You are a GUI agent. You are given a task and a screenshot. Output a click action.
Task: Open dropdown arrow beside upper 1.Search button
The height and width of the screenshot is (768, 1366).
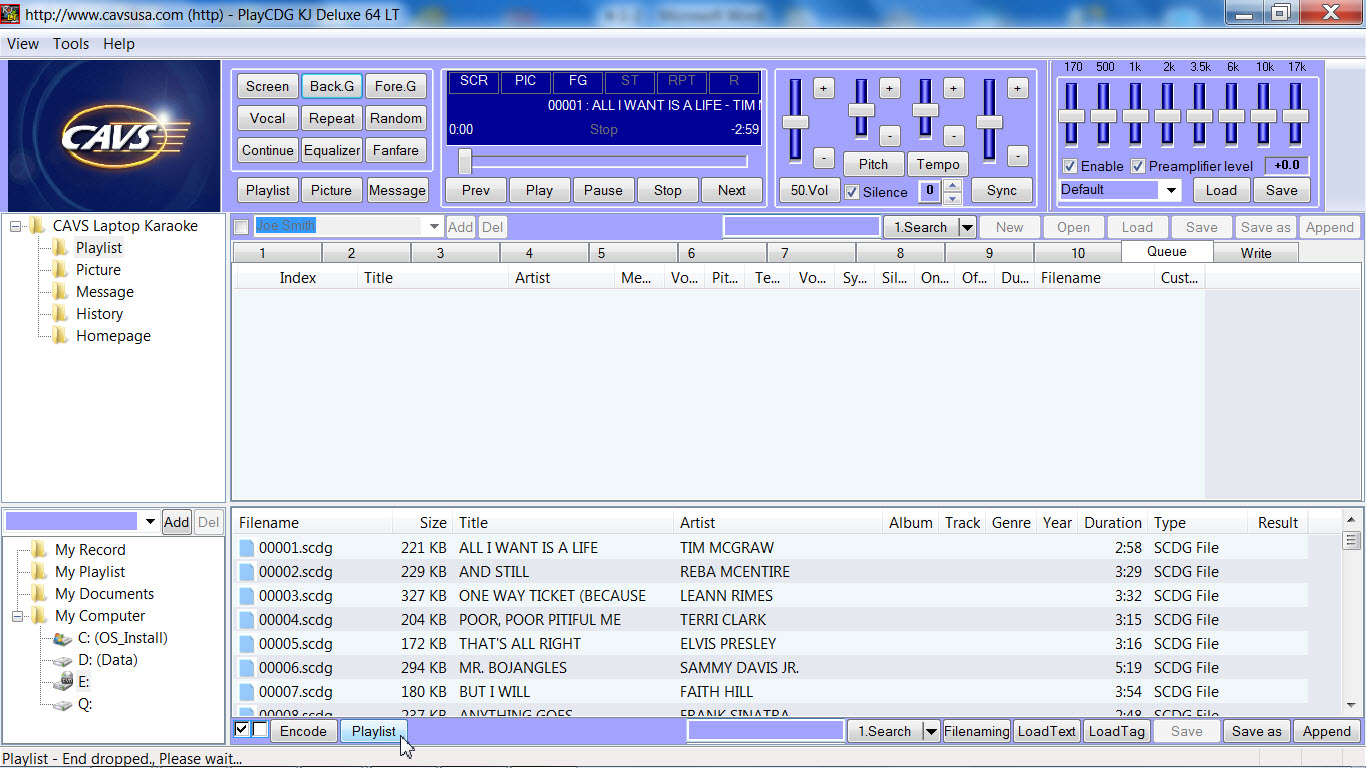[x=967, y=227]
